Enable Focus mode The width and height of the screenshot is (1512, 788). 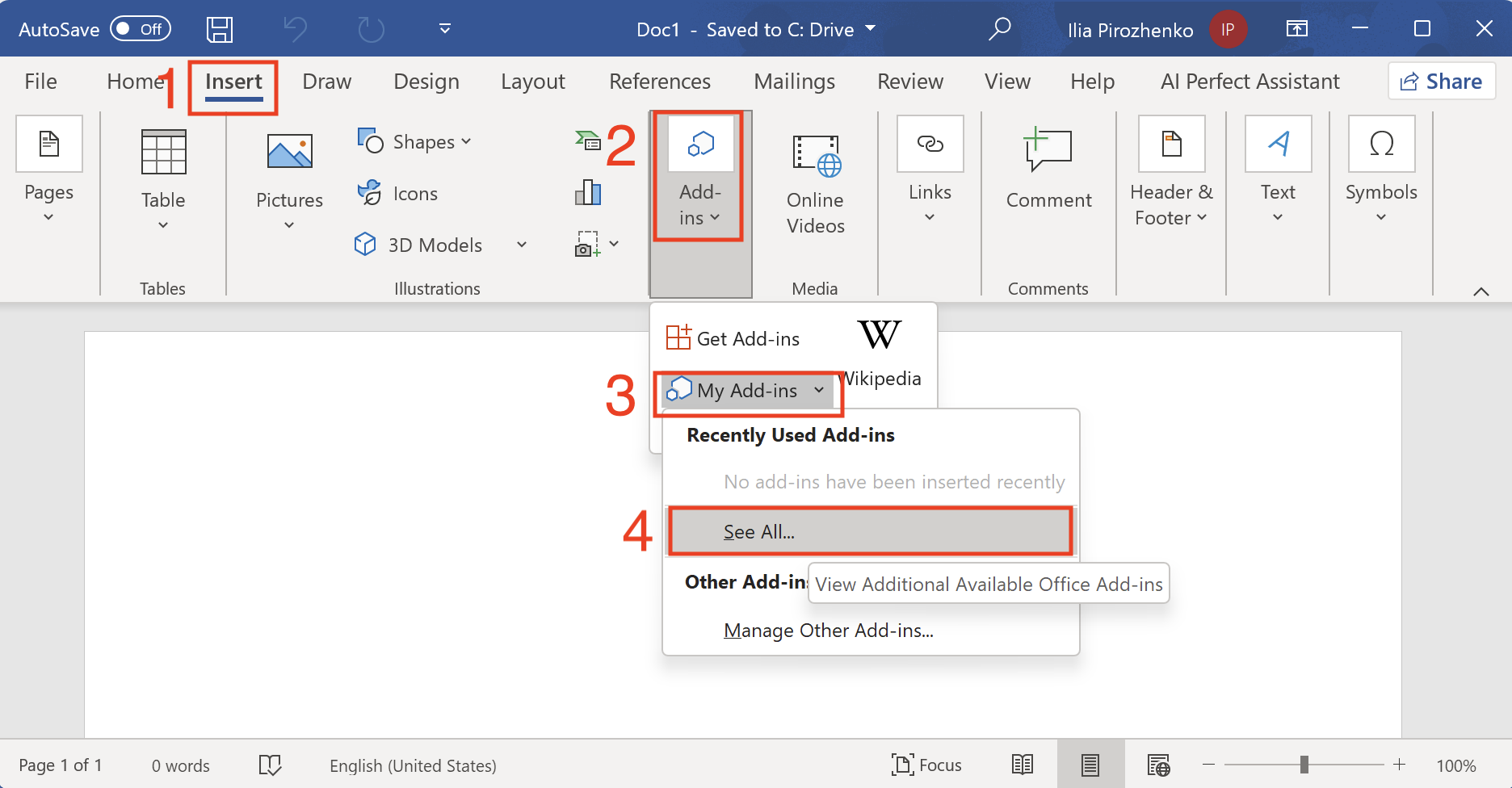coord(926,765)
